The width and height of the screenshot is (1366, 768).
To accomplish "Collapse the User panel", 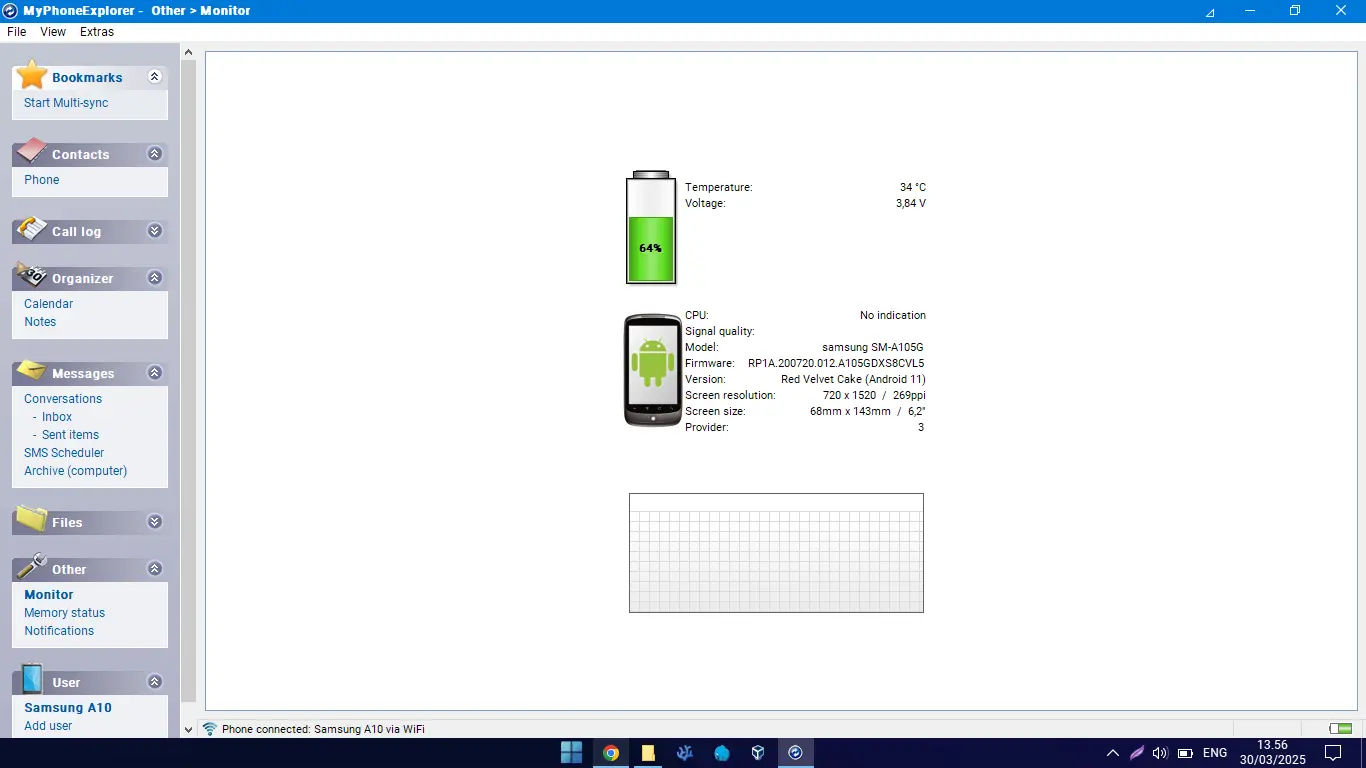I will (154, 682).
